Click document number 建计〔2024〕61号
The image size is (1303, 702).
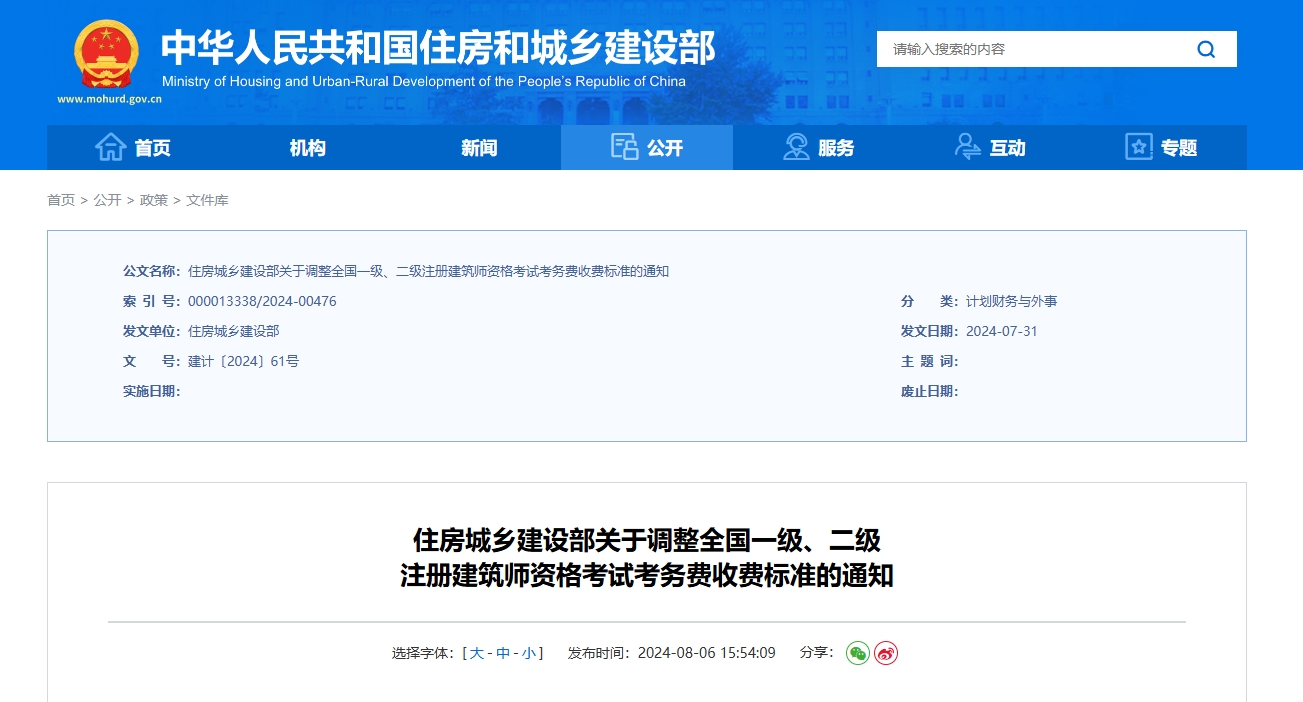[x=243, y=361]
